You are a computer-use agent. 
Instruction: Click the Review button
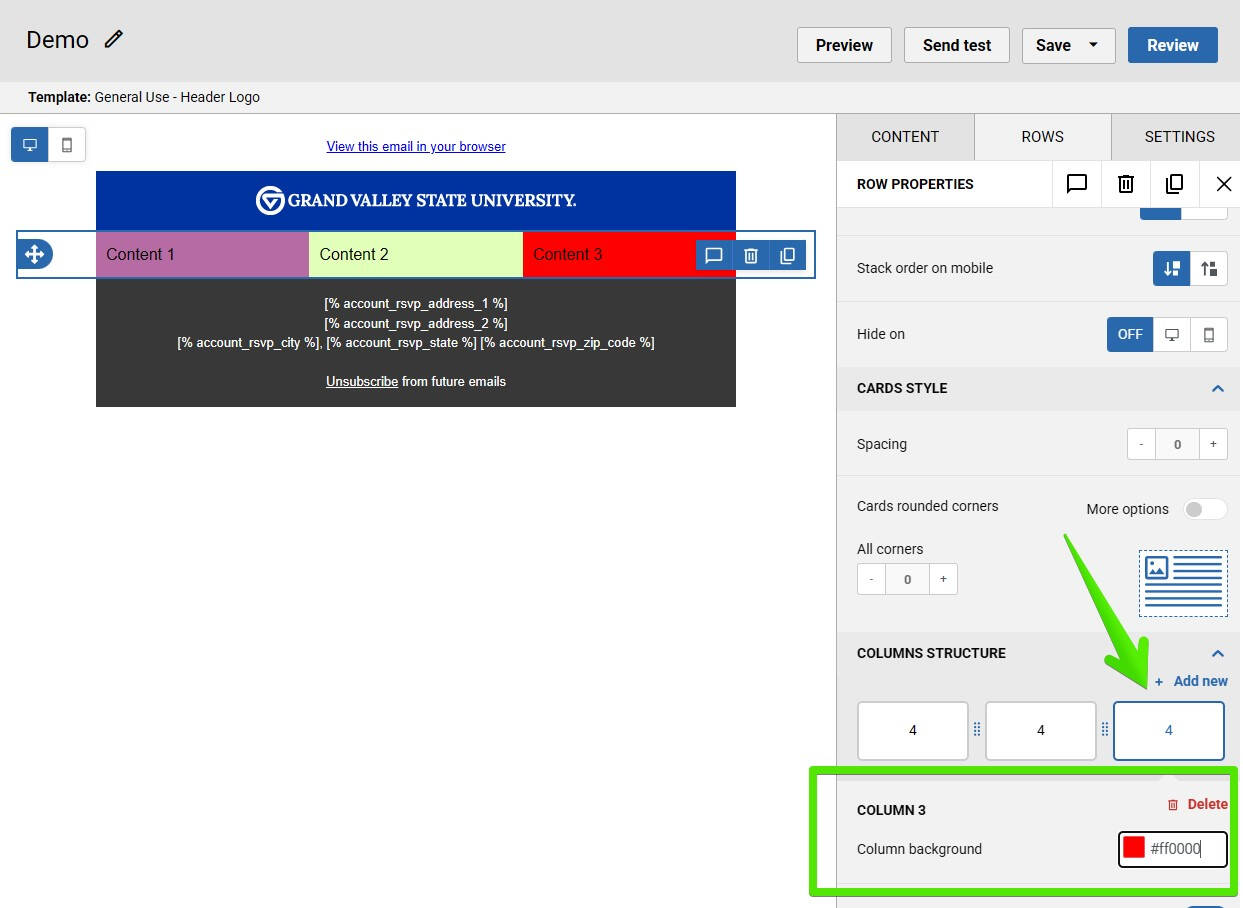point(1172,45)
